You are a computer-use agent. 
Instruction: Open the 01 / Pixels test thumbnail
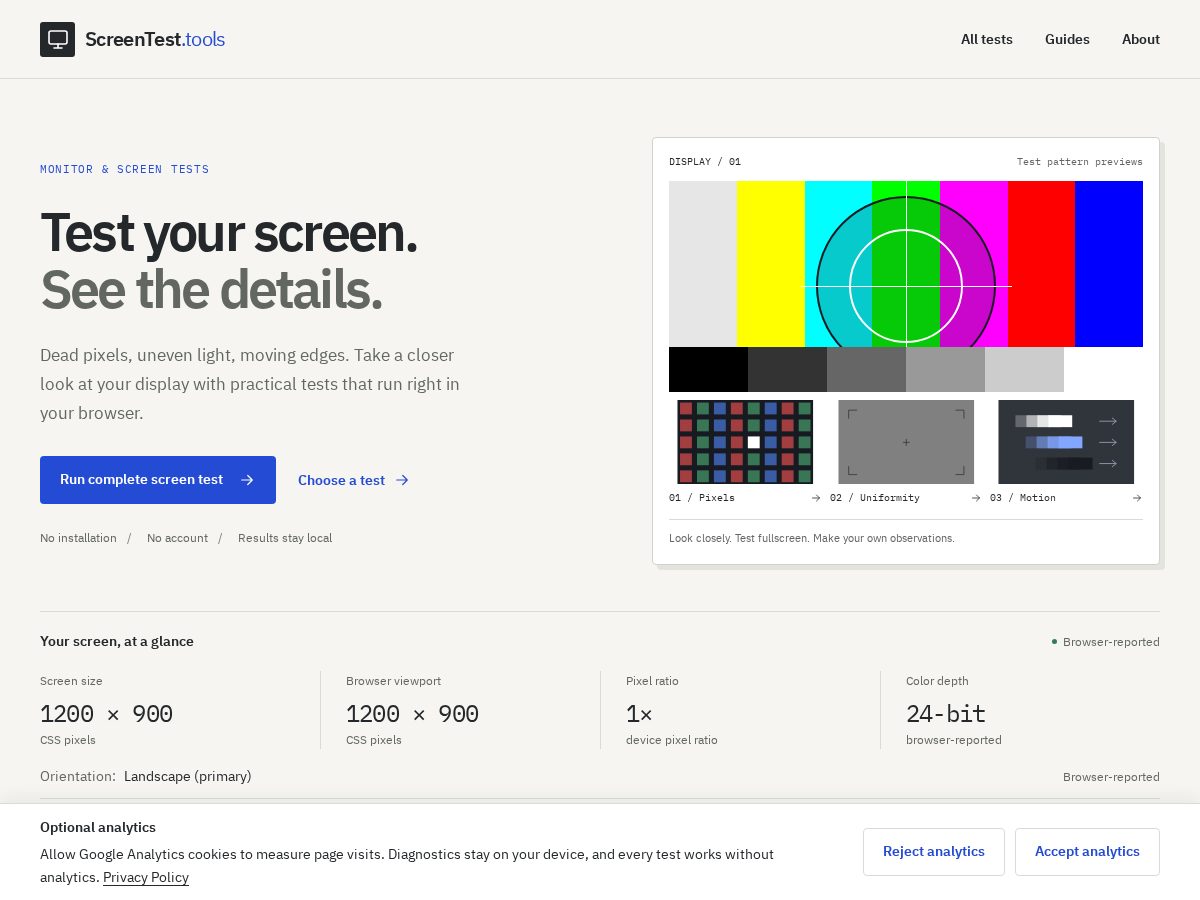tap(745, 442)
